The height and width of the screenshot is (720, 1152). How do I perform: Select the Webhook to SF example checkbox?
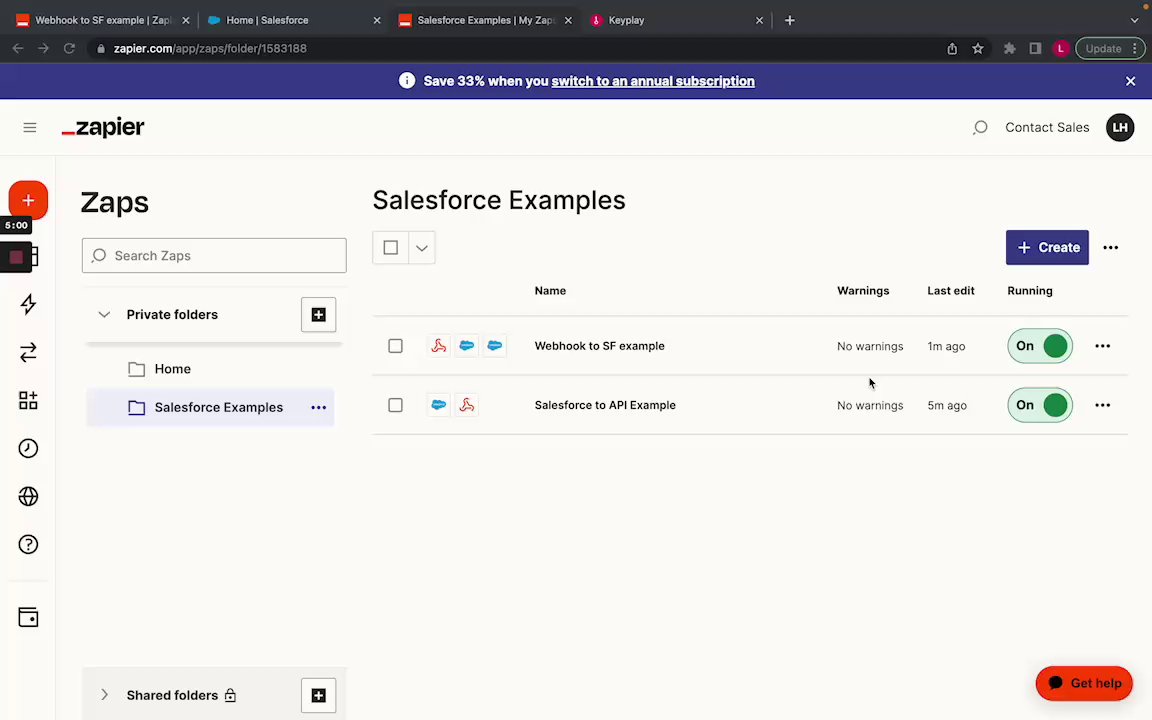pyautogui.click(x=395, y=346)
